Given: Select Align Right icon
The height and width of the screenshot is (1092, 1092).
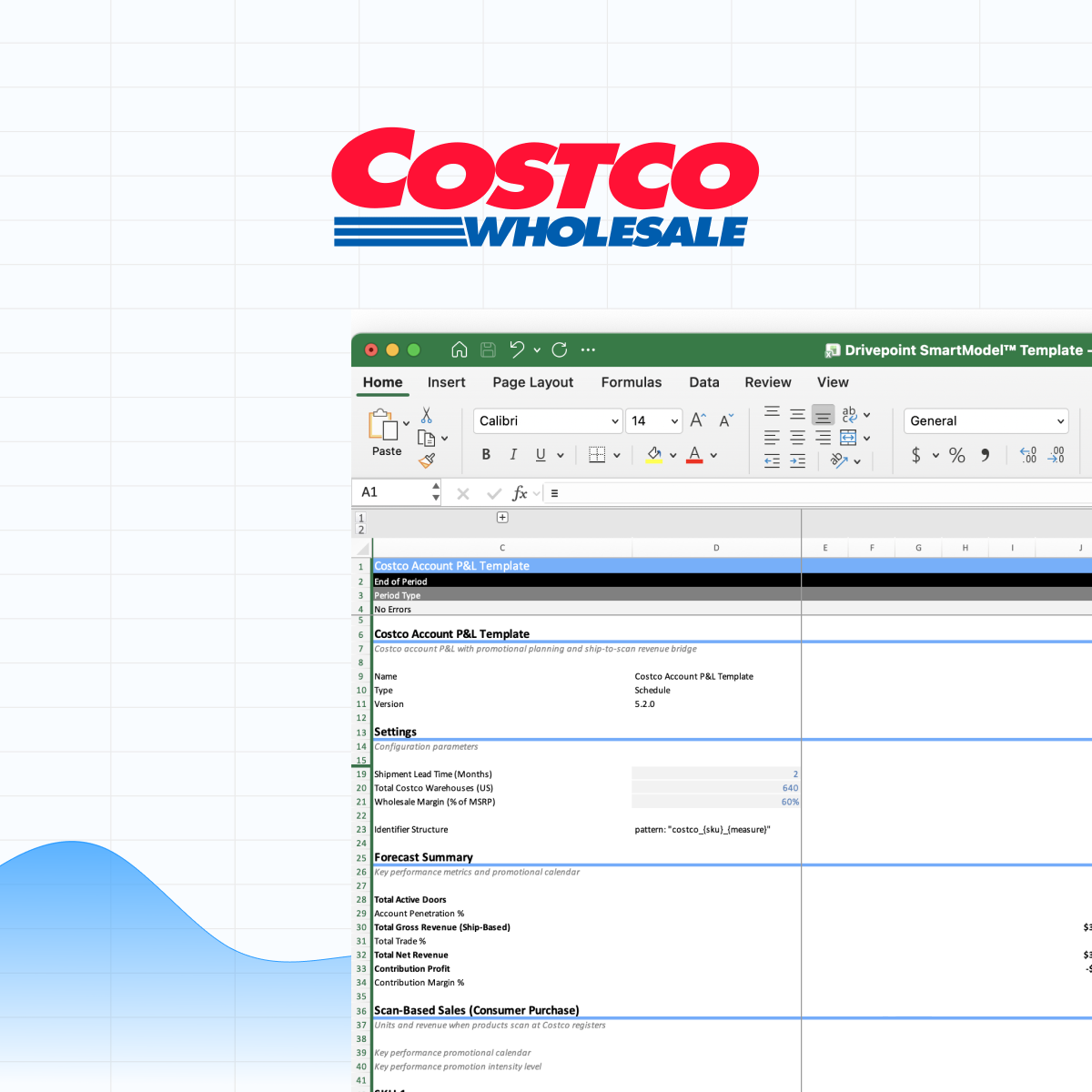Looking at the screenshot, I should point(823,438).
